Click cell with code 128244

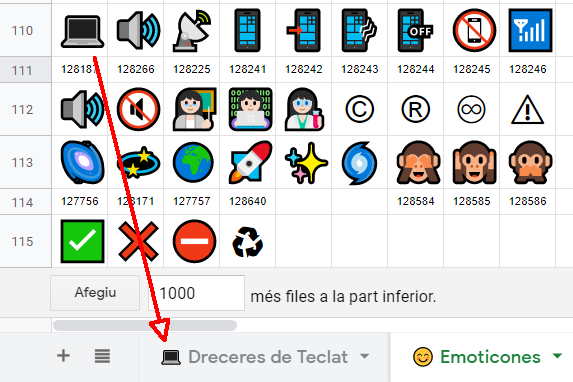[415, 69]
